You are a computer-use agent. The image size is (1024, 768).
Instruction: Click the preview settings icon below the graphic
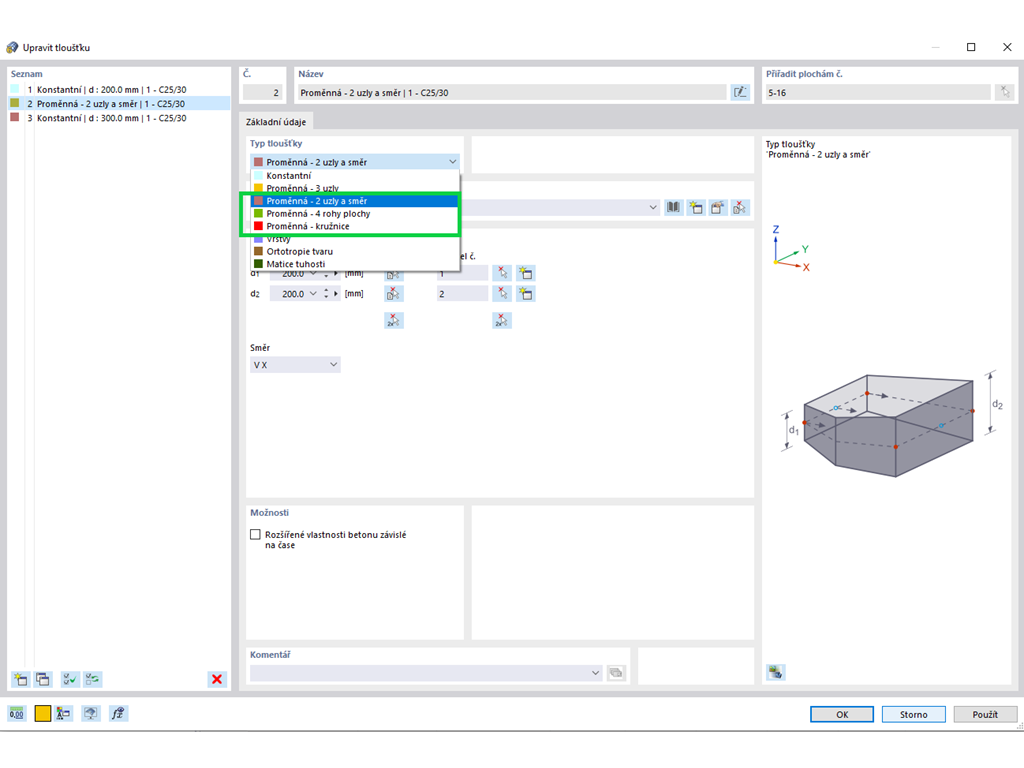(x=776, y=672)
